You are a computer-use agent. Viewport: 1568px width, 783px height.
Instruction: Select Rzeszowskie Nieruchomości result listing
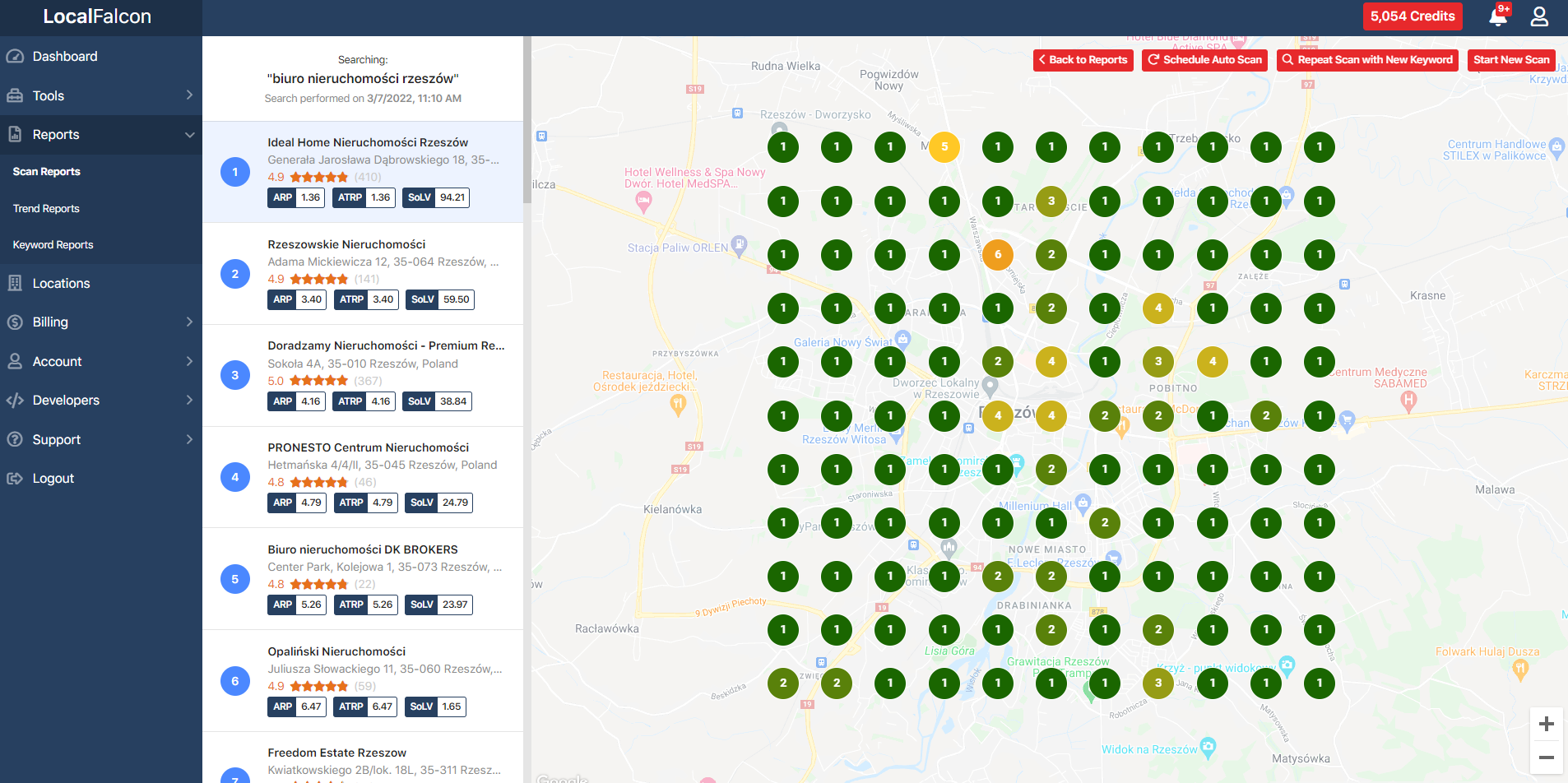pos(346,244)
